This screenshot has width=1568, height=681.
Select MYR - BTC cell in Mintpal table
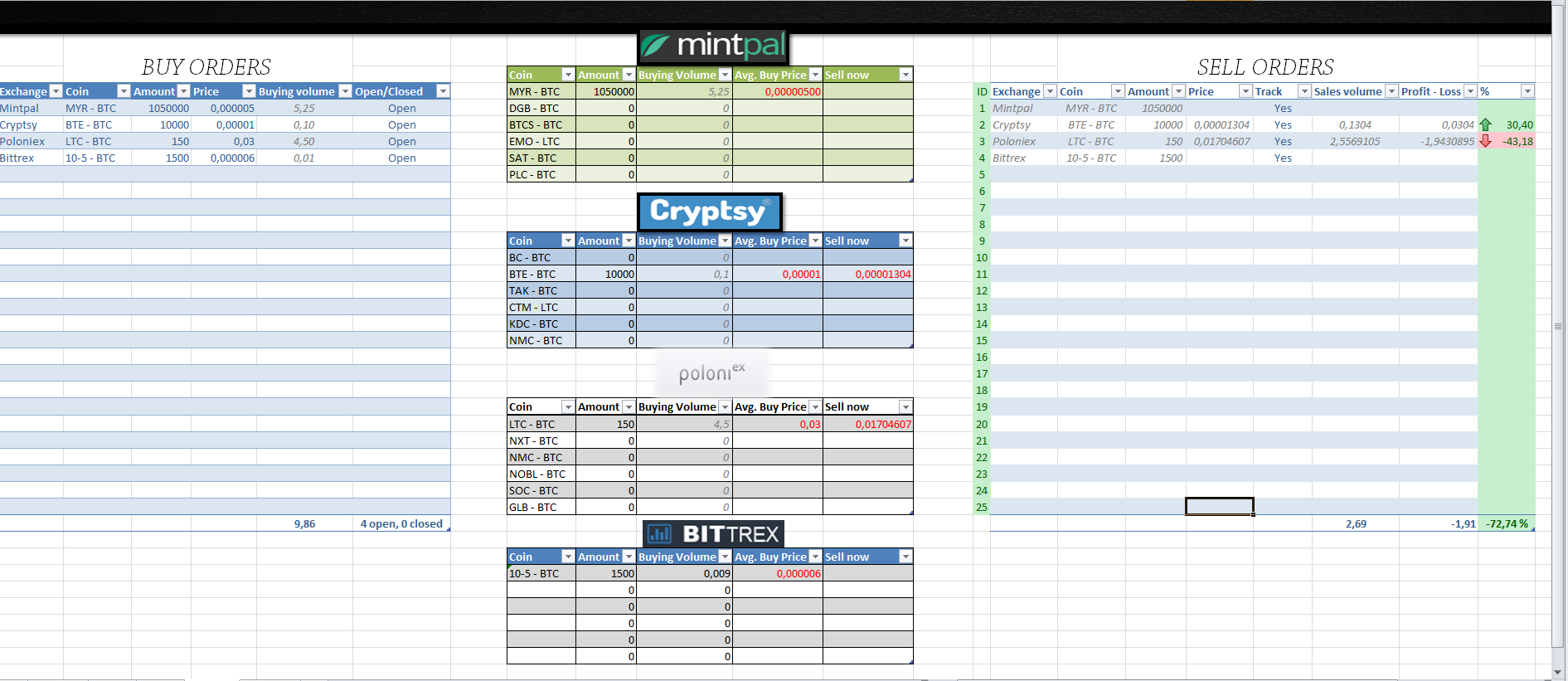(541, 91)
